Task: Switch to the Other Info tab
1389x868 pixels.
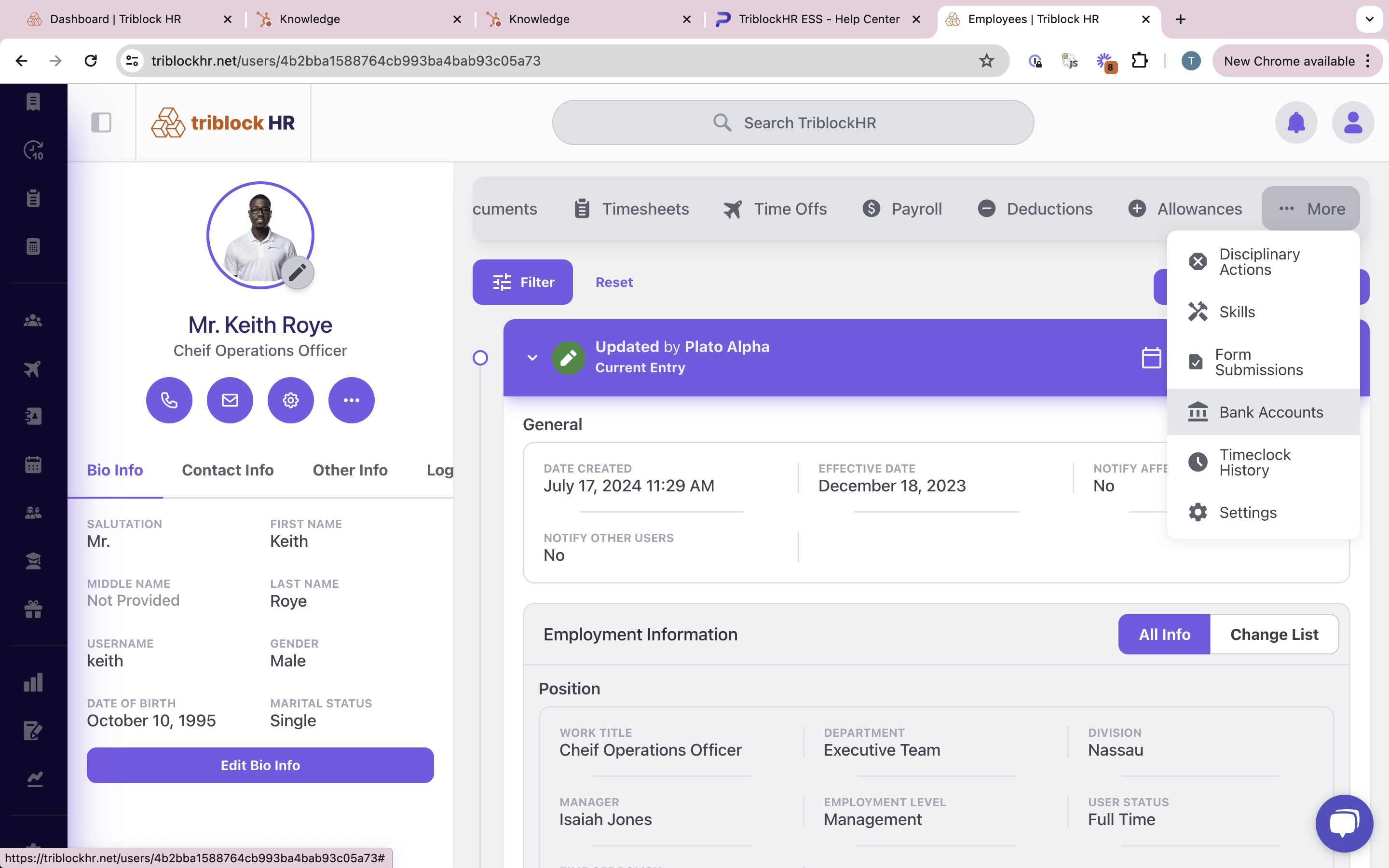Action: pos(350,470)
